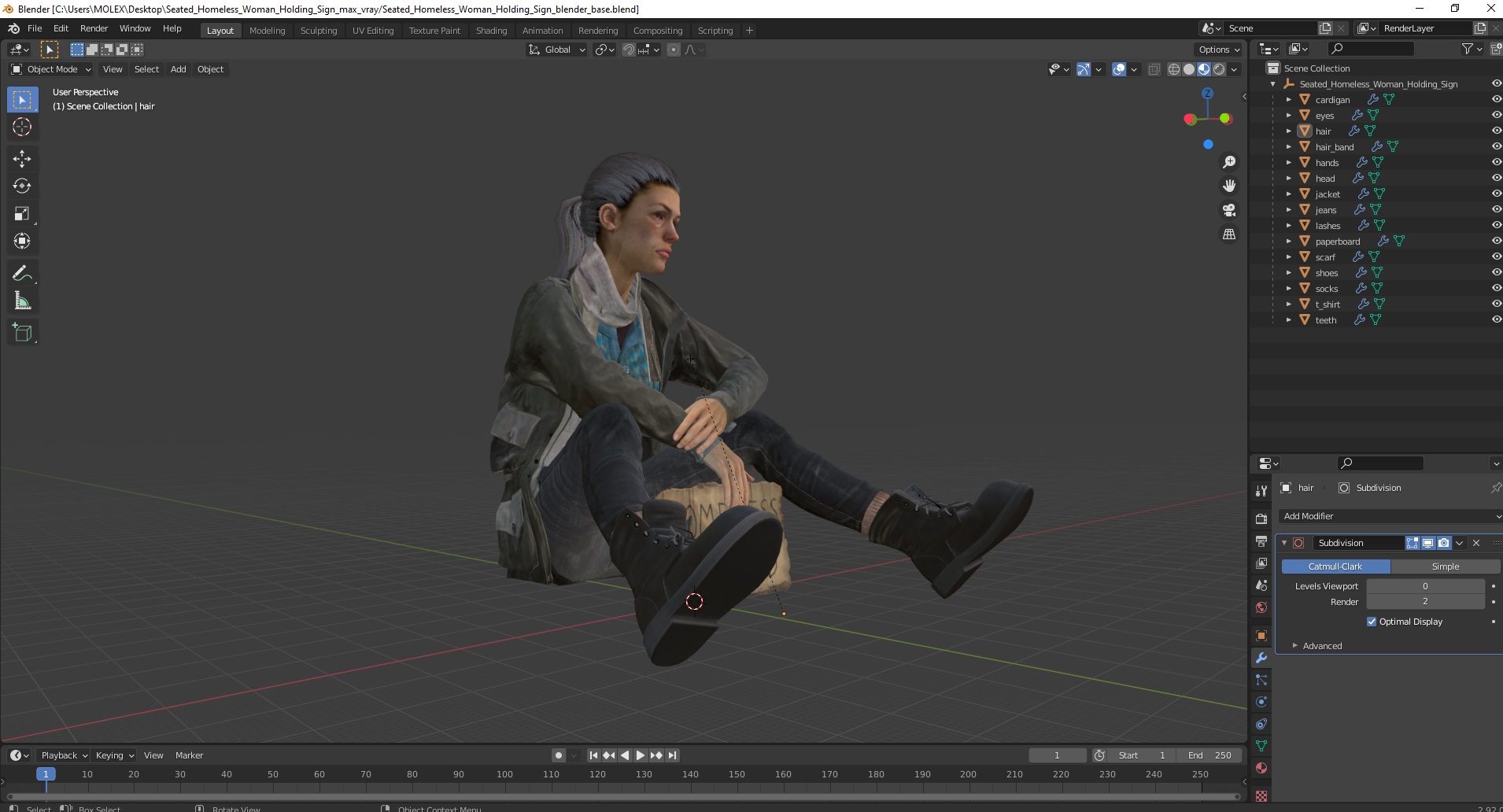Switch to the Sculpting workspace tab
The image size is (1503, 812).
point(319,31)
